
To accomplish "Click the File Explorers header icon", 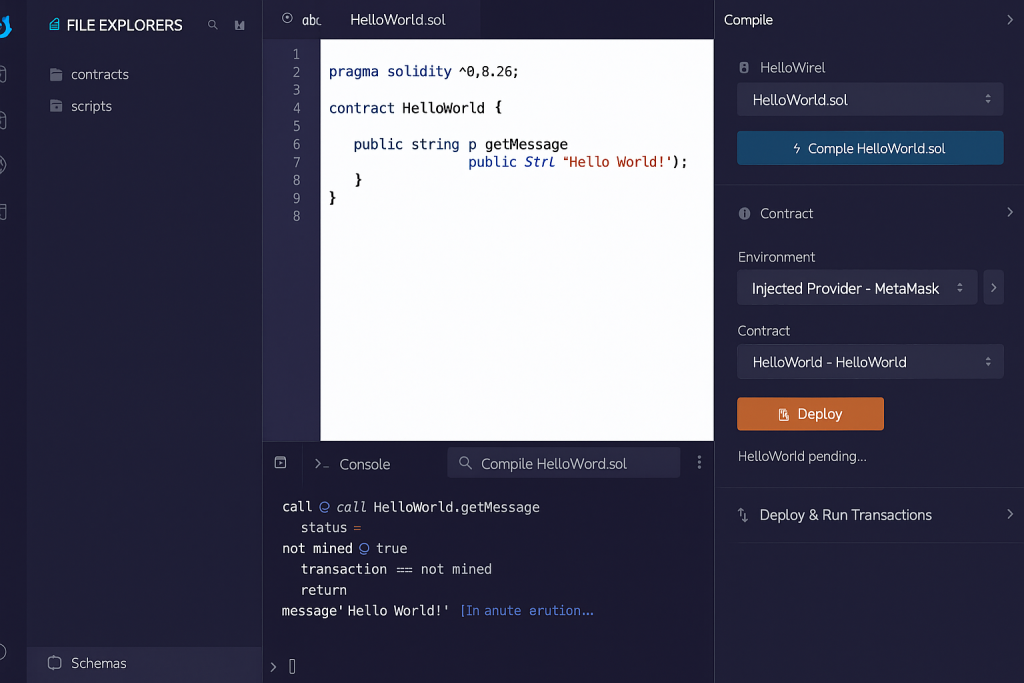I will [x=55, y=25].
